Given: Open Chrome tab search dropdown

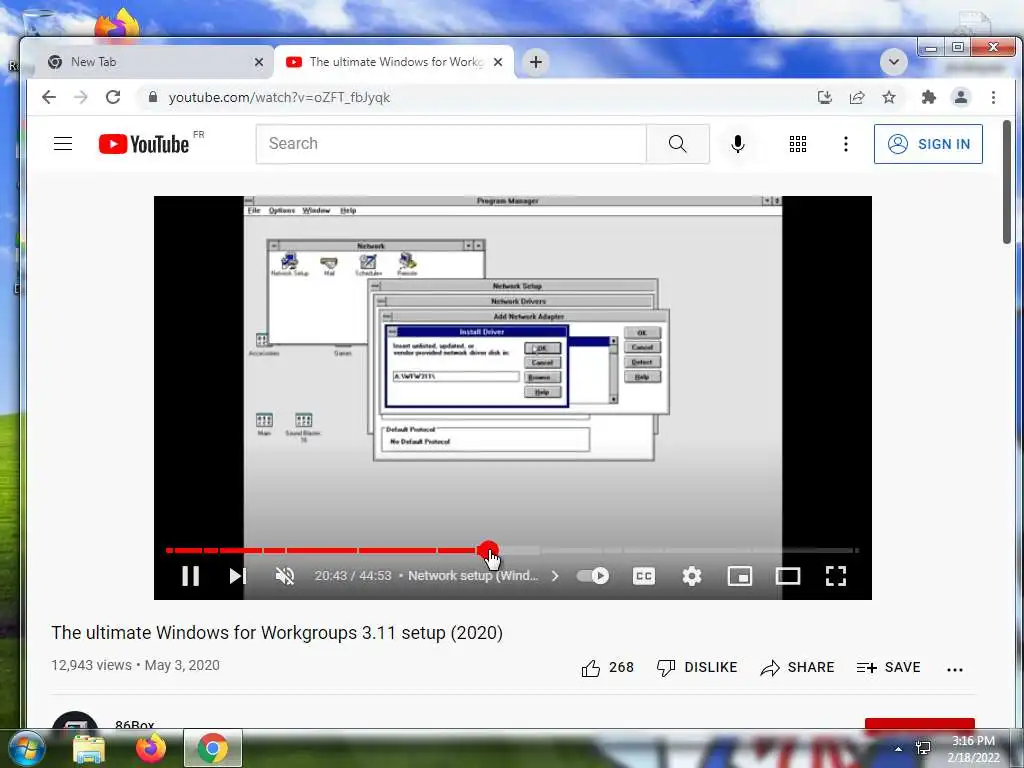Looking at the screenshot, I should pos(893,62).
